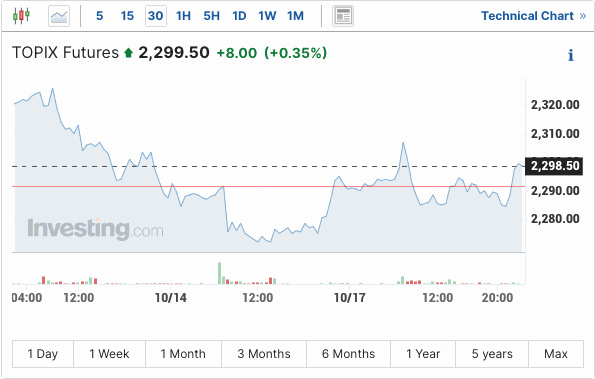Screen dimensions: 595x379
Task: Show the 1 Week range
Action: coord(109,354)
